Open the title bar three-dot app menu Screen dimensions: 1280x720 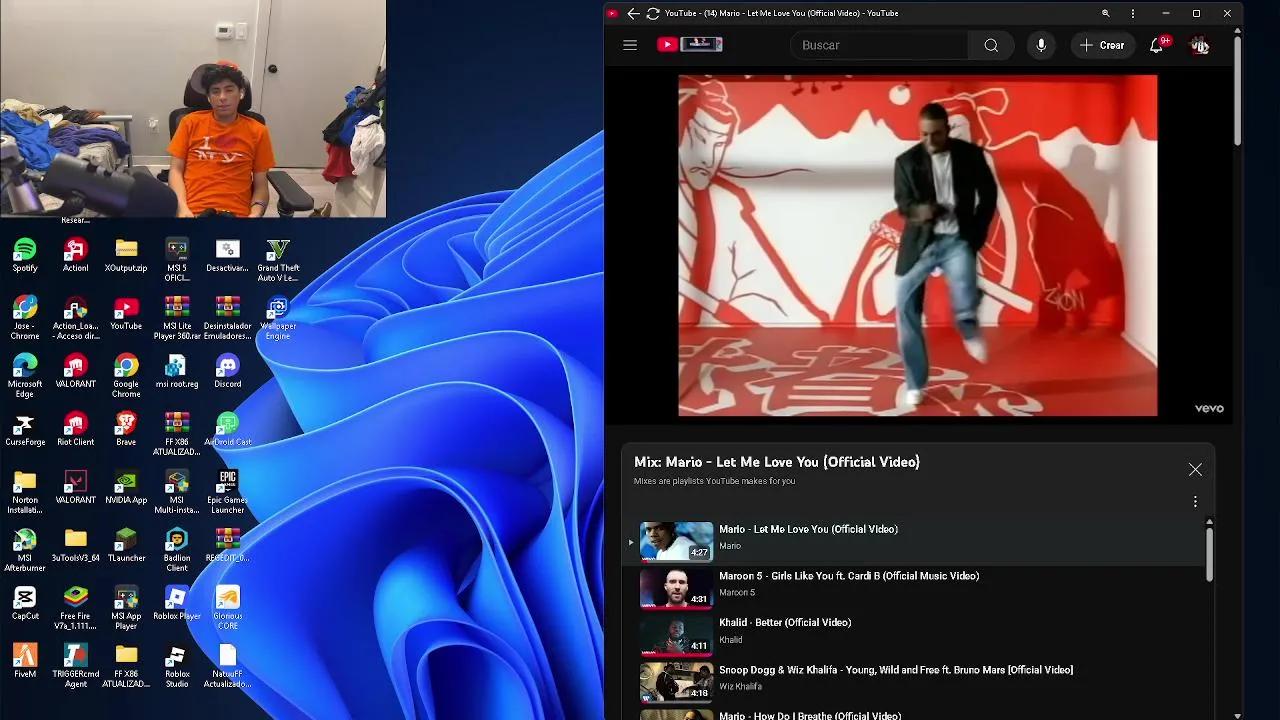[1133, 13]
